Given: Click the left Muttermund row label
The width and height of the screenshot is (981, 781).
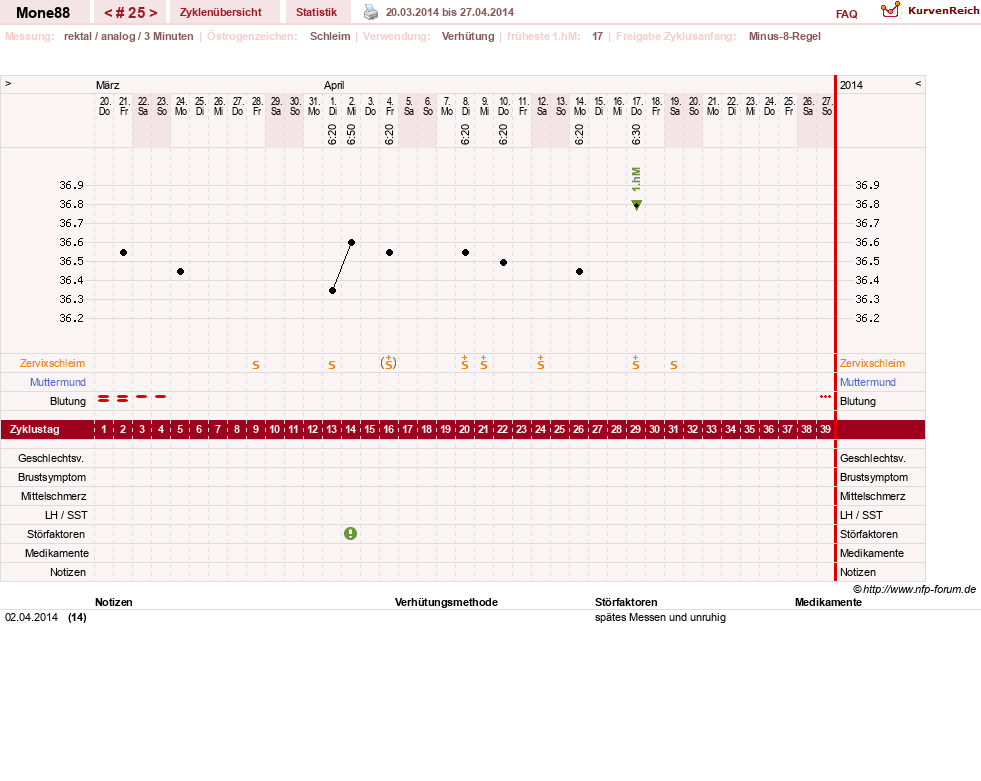Looking at the screenshot, I should click(58, 382).
